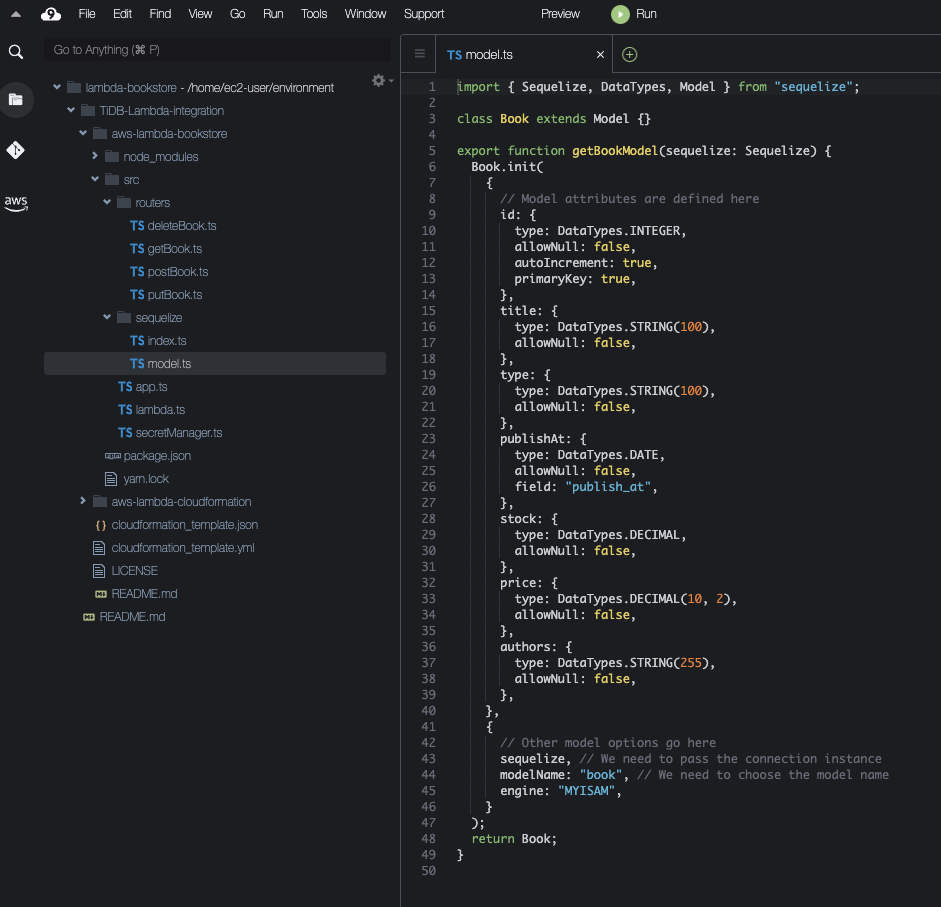Select model.ts in the file tree
The image size is (941, 907).
pos(215,364)
